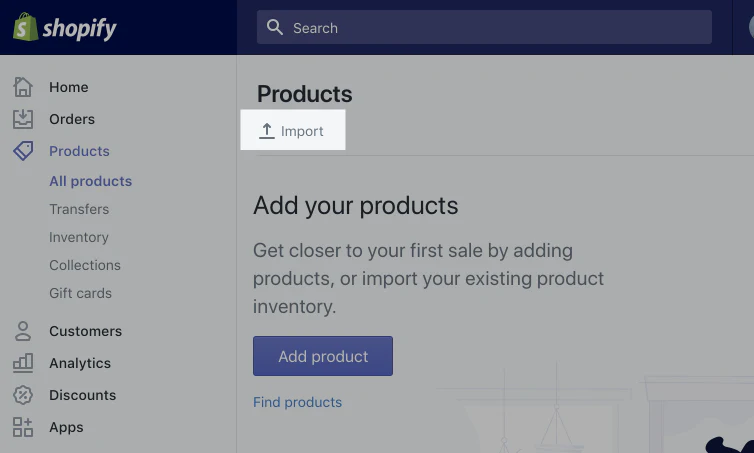Click the Shopify logo bag icon
The width and height of the screenshot is (754, 453).
tap(25, 27)
